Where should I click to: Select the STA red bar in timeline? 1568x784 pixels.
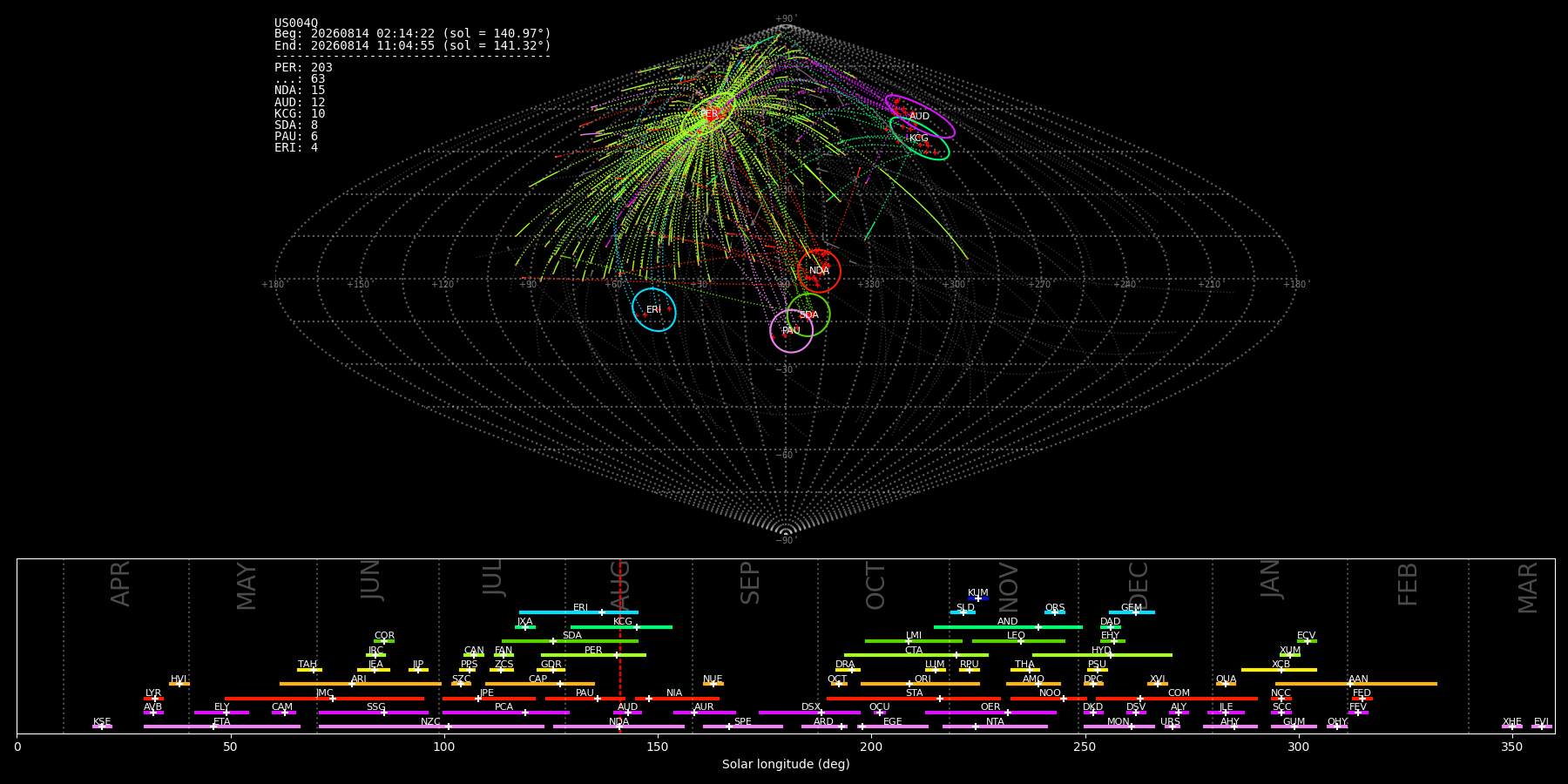[914, 699]
